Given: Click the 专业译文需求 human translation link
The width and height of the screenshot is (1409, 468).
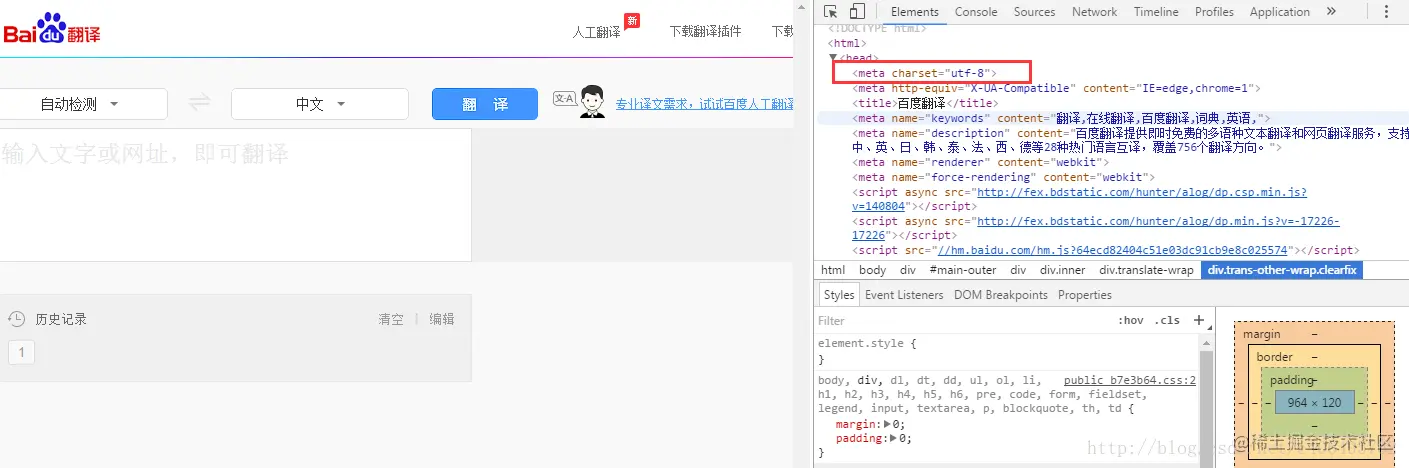Looking at the screenshot, I should point(704,104).
